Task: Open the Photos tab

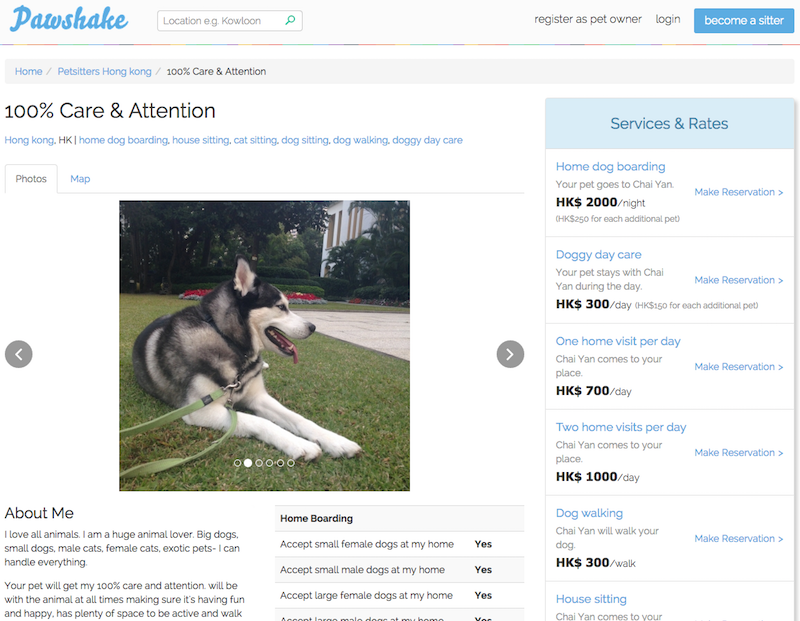Action: point(31,179)
